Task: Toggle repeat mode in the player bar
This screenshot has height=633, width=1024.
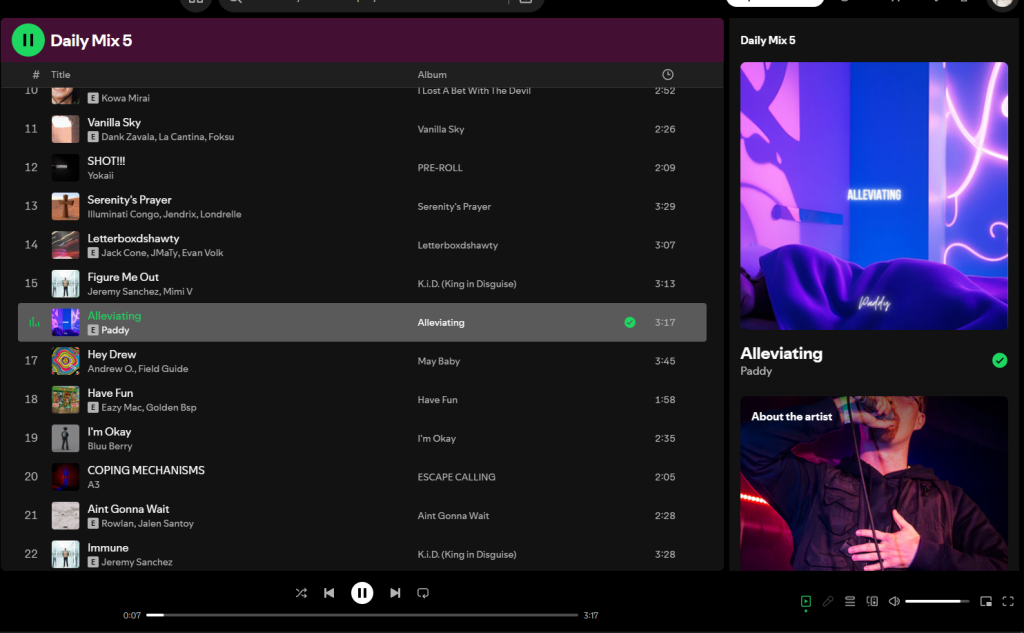Action: (x=423, y=593)
